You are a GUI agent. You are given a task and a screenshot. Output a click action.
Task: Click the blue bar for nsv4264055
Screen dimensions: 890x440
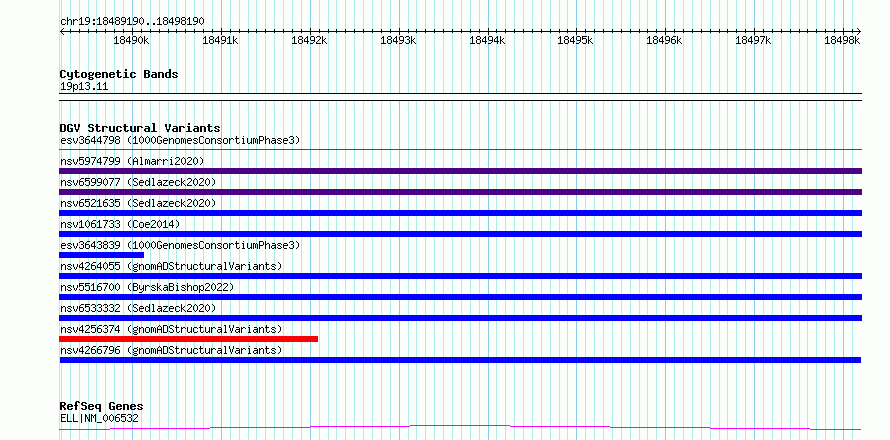[x=460, y=276]
